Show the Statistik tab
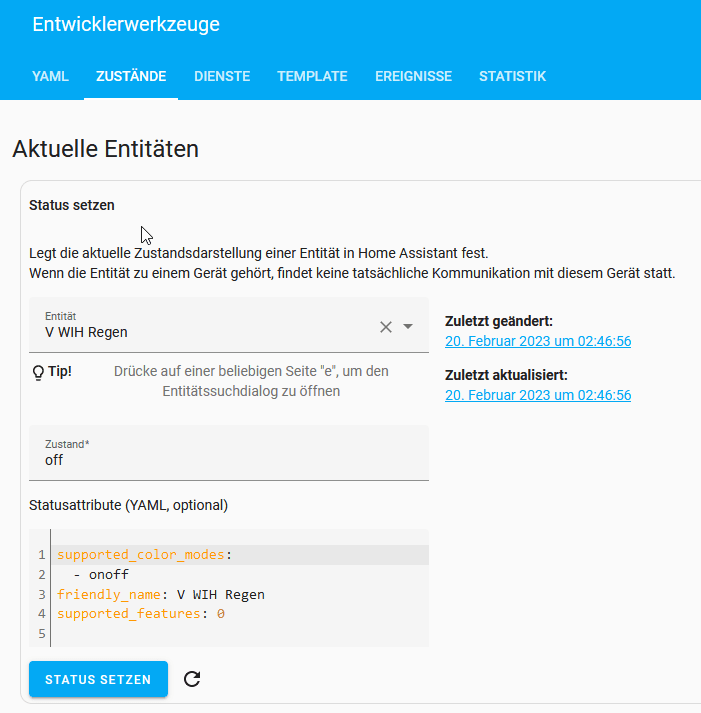The width and height of the screenshot is (701, 713). [512, 76]
